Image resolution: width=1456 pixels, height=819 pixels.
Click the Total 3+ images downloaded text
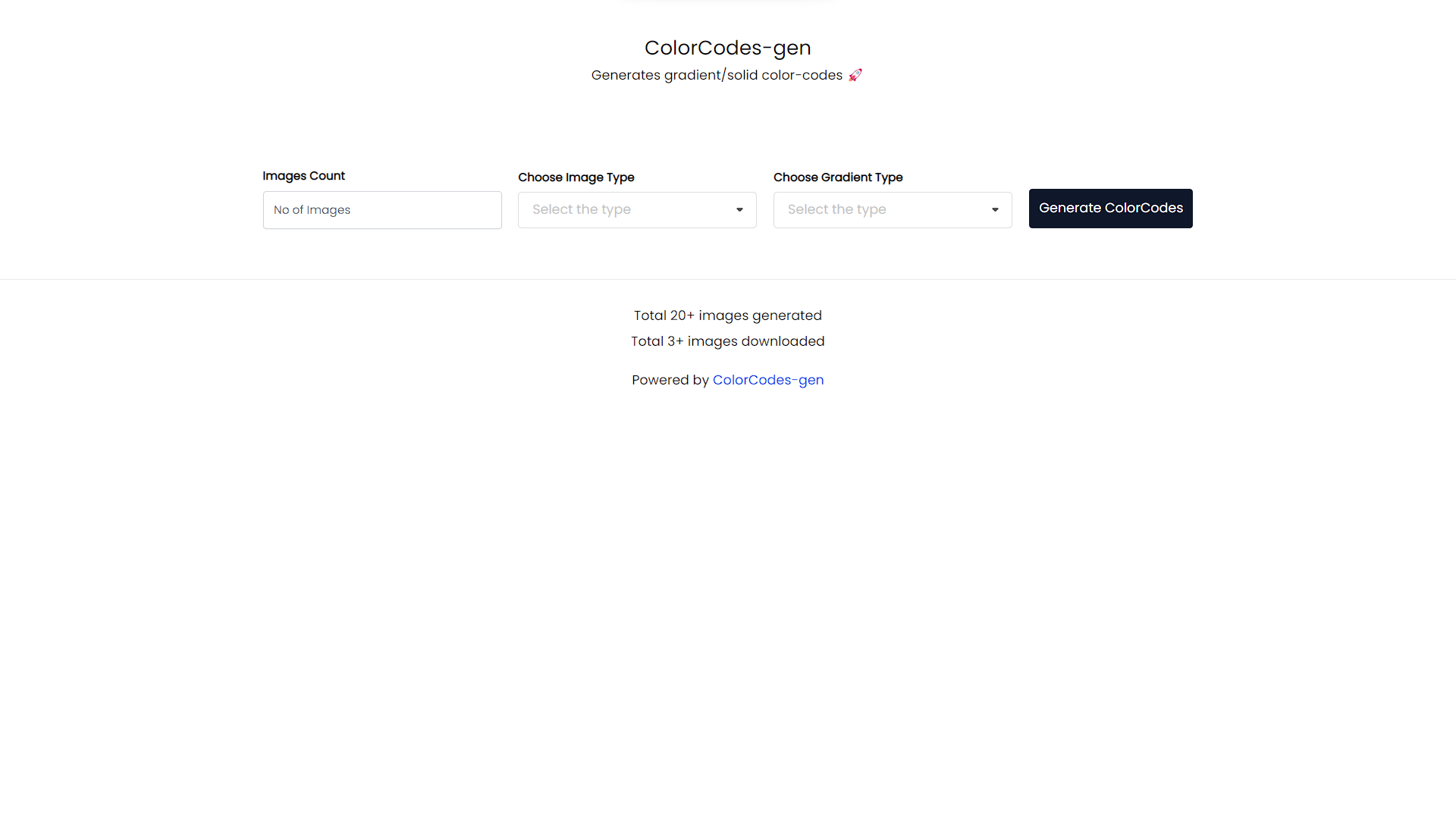(x=728, y=341)
